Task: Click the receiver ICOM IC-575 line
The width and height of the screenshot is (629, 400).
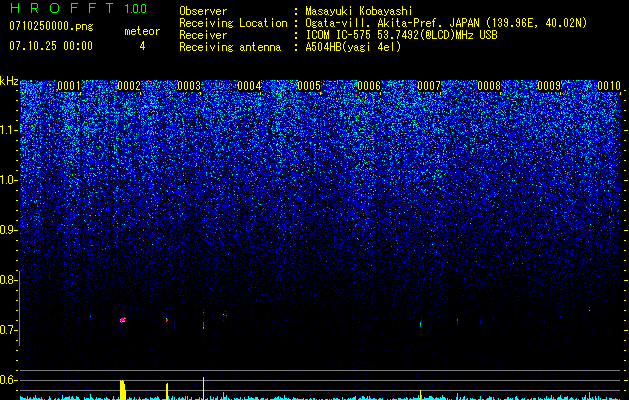Action: coord(401,35)
